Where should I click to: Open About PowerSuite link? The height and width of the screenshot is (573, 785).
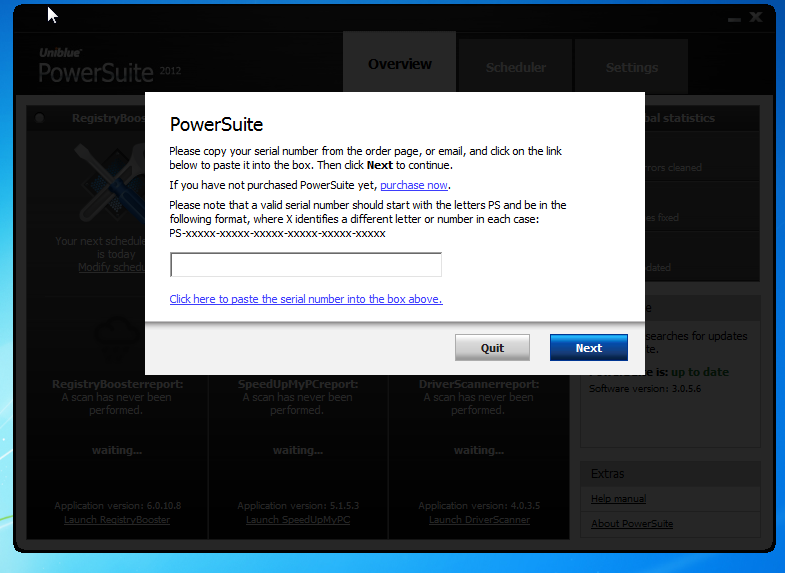pos(632,524)
